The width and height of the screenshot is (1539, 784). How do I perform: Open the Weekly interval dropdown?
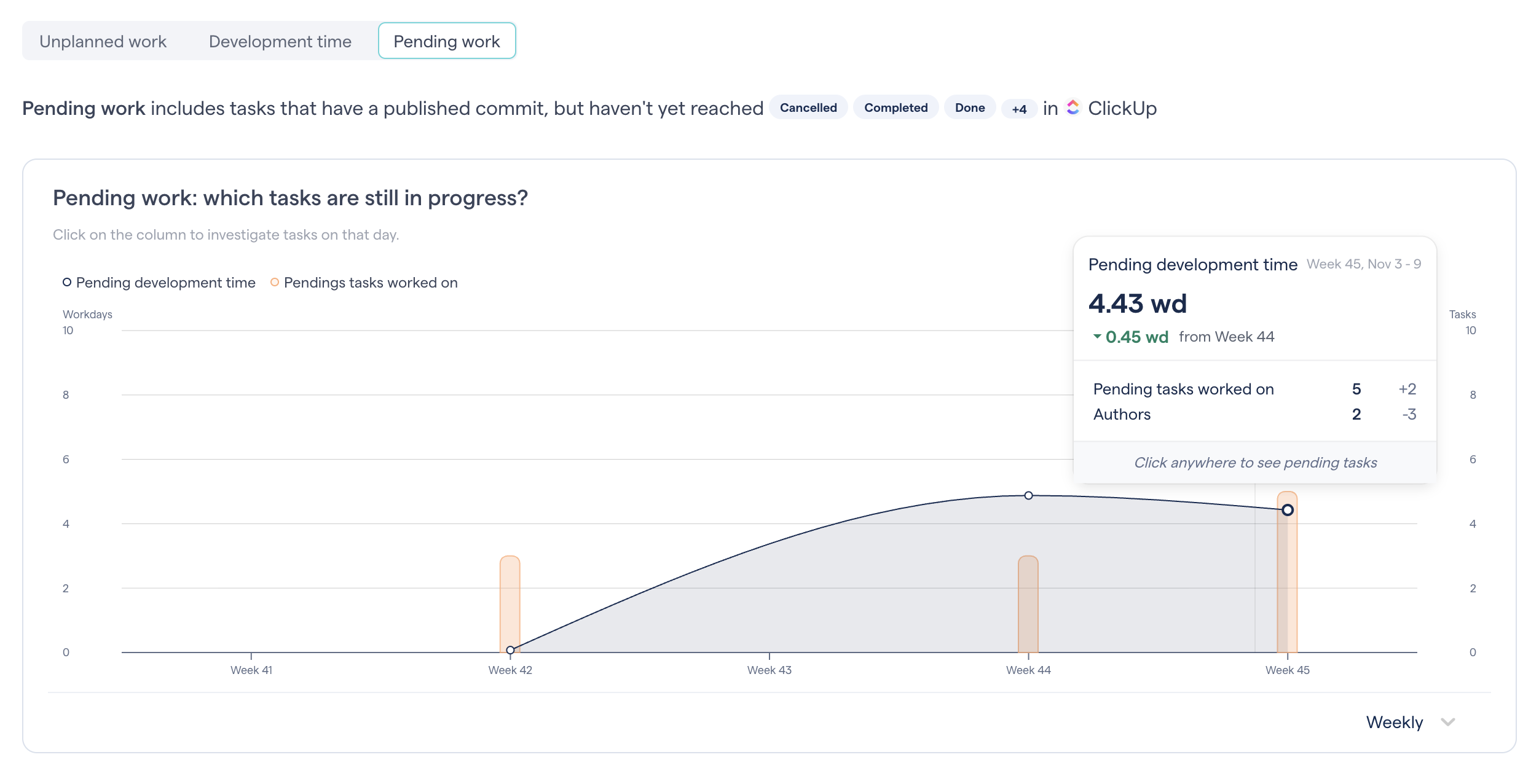click(1394, 723)
